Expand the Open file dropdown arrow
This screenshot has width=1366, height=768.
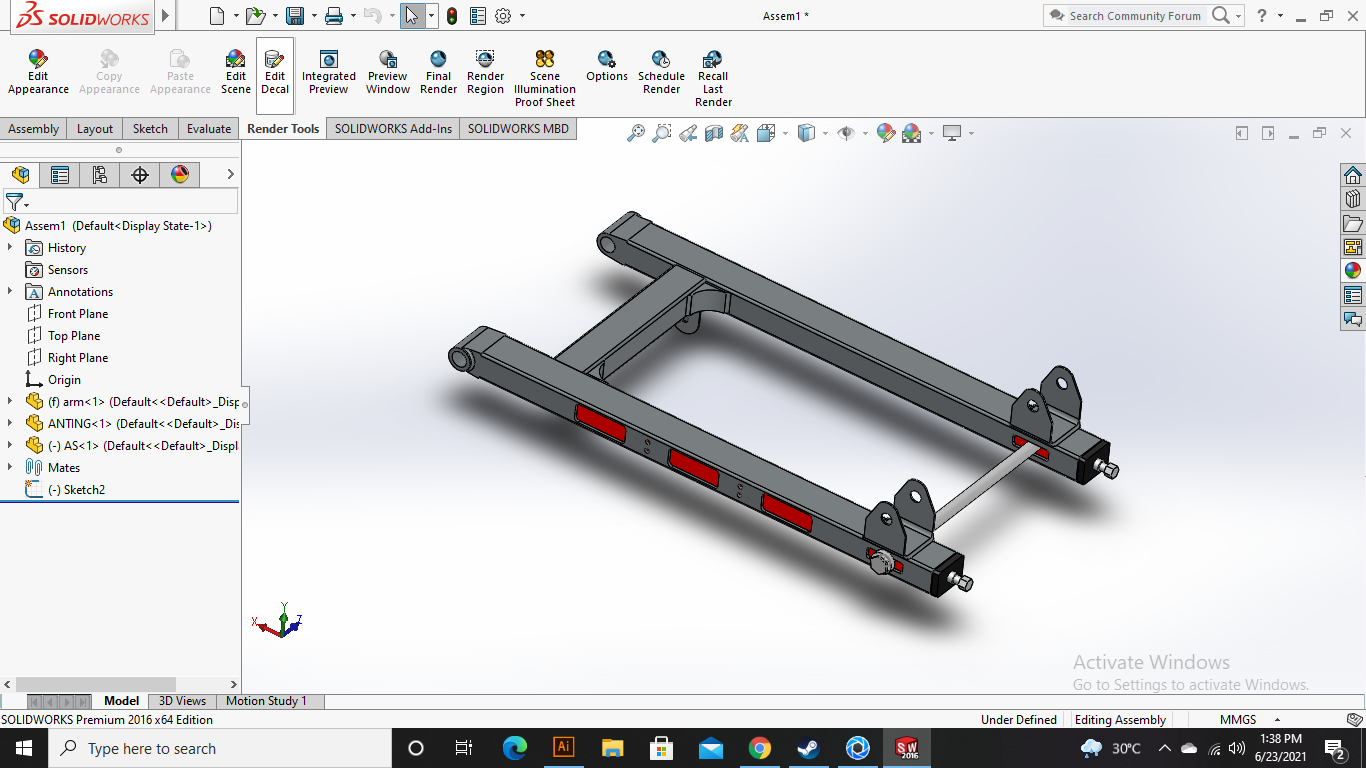click(274, 16)
